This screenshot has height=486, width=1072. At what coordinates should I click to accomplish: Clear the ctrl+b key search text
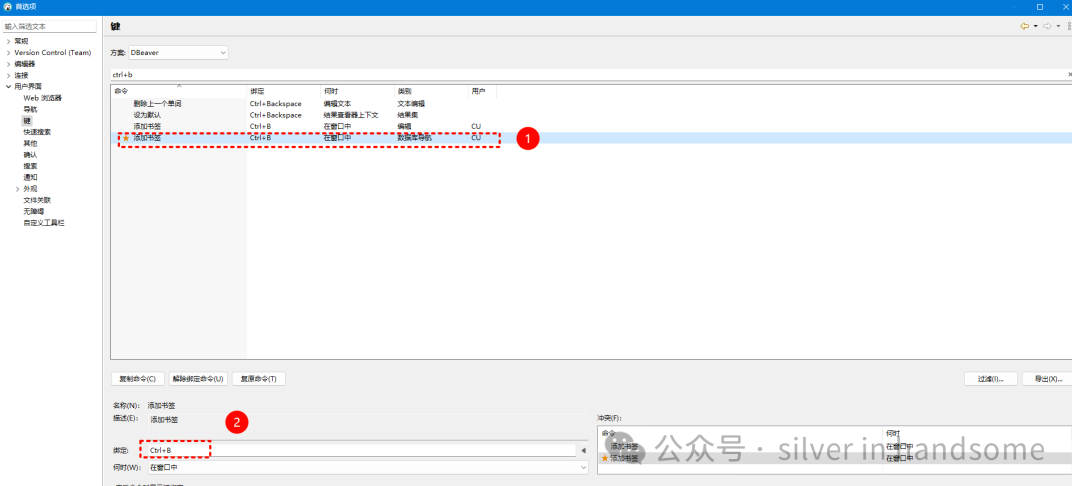point(1068,74)
